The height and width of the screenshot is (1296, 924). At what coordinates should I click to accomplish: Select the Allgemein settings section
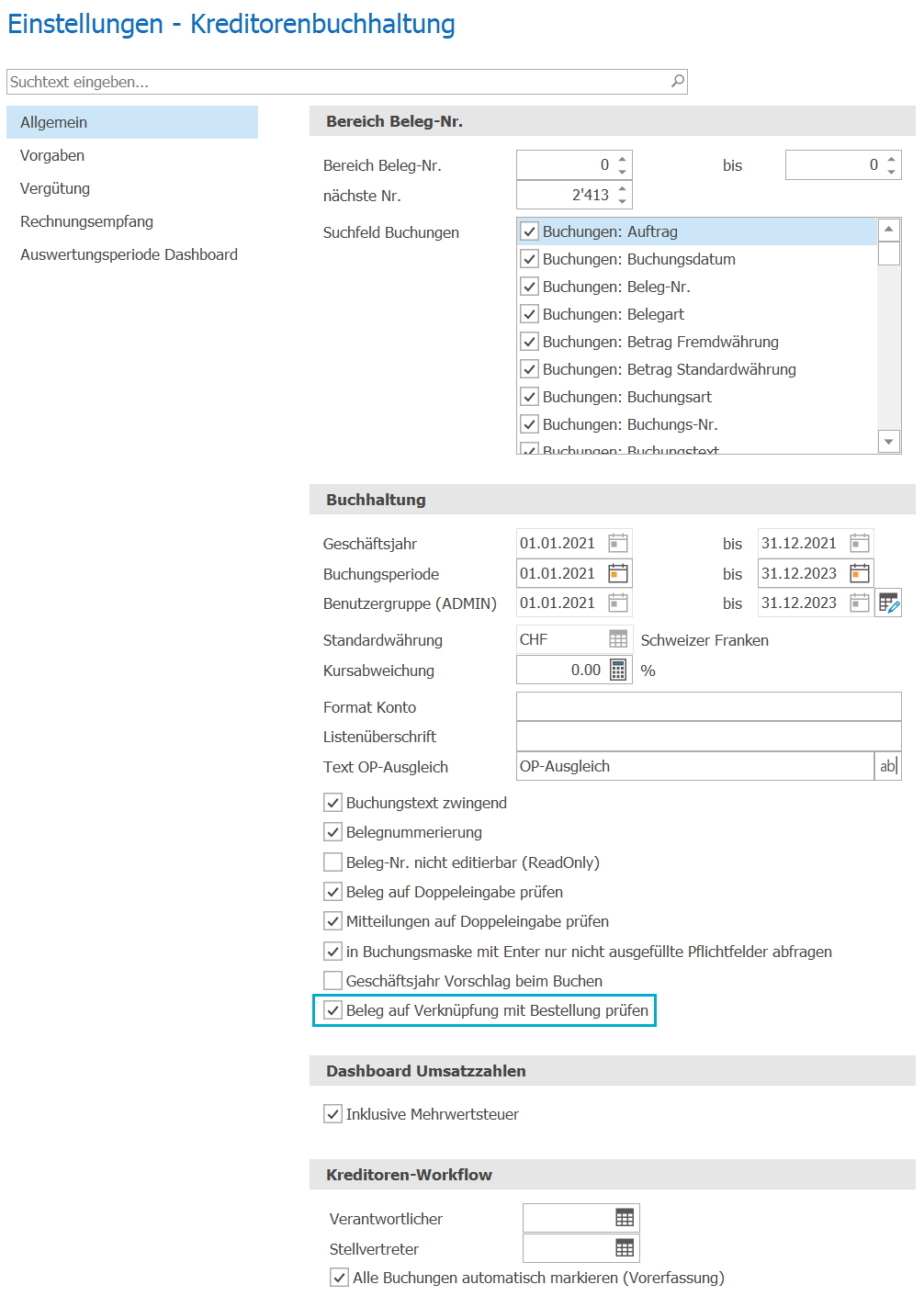point(132,122)
